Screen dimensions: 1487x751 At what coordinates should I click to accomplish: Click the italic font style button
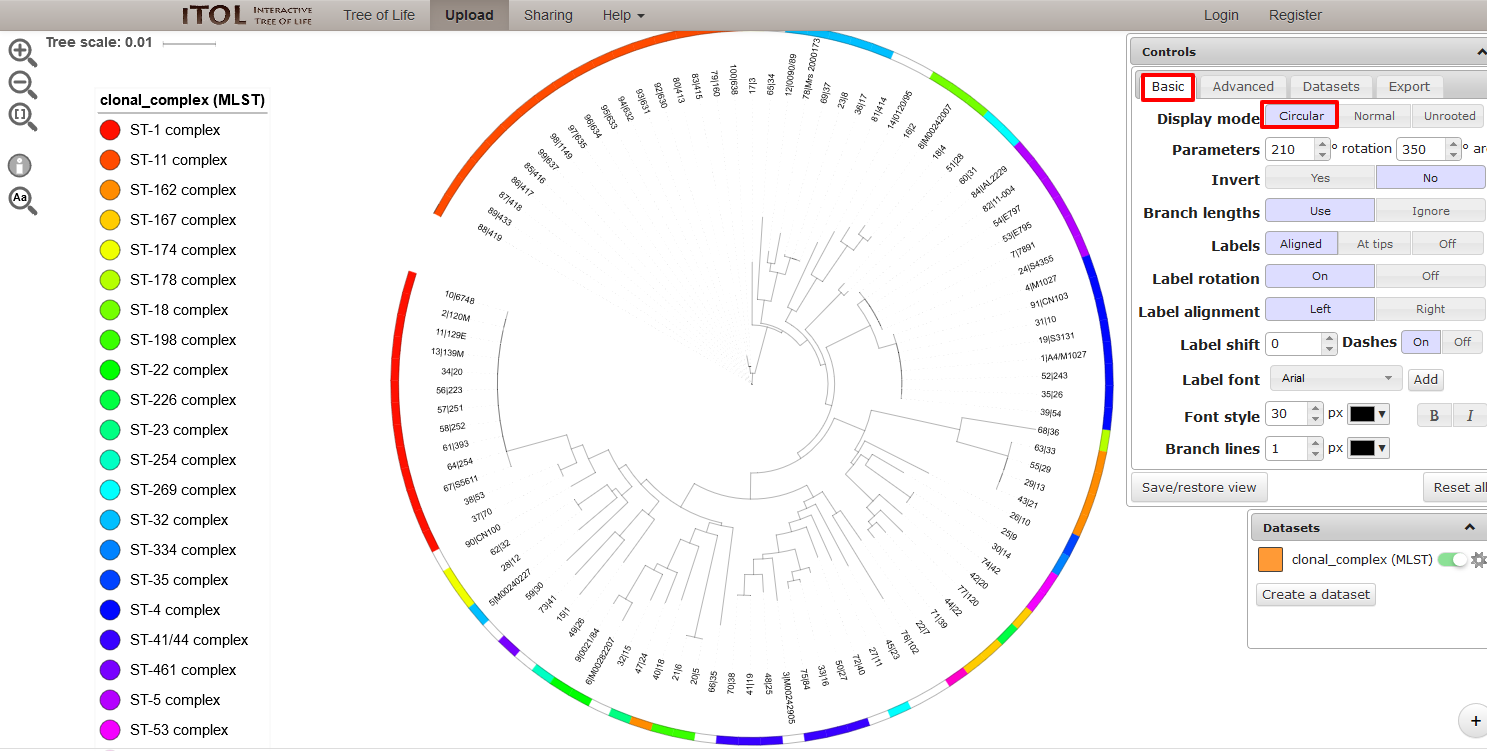coord(1469,415)
